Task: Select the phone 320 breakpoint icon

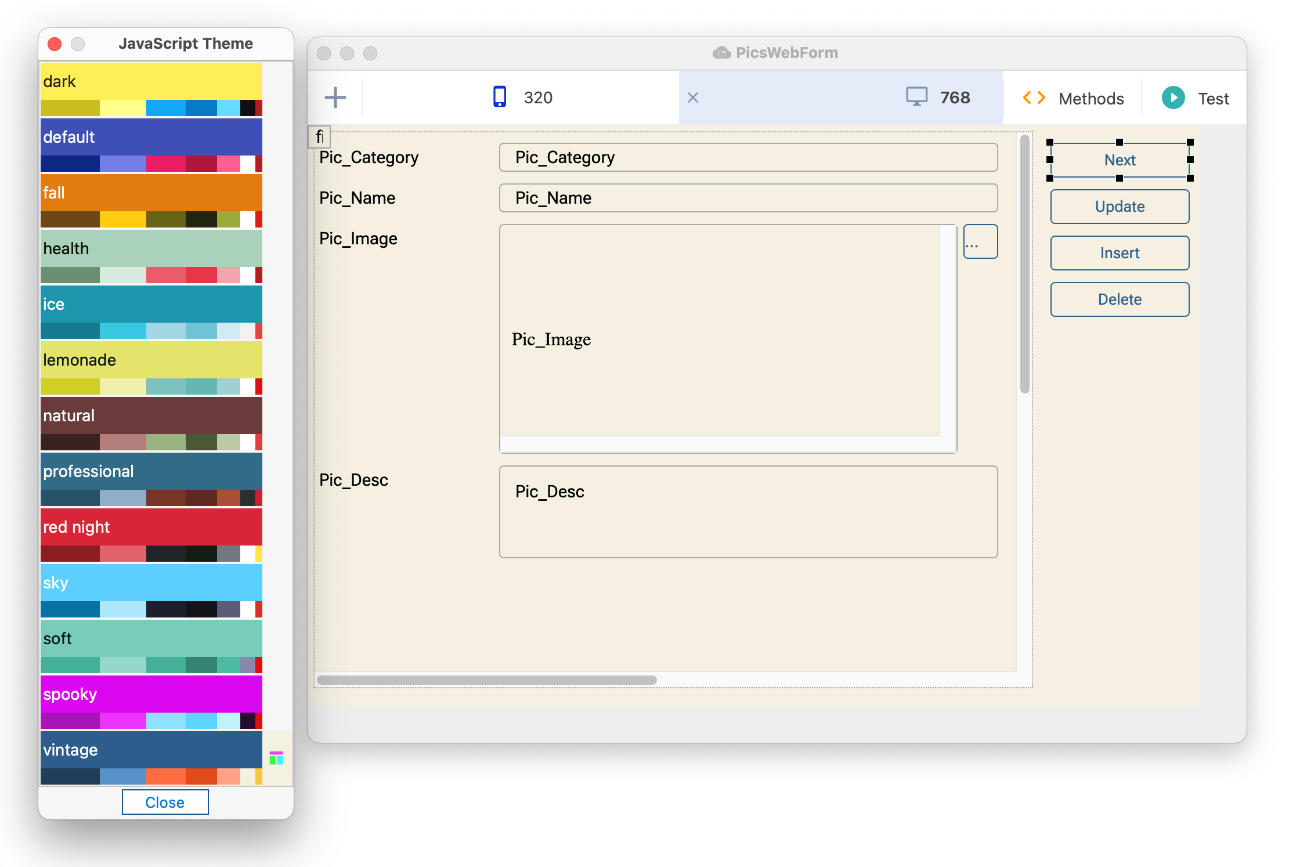Action: (x=500, y=97)
